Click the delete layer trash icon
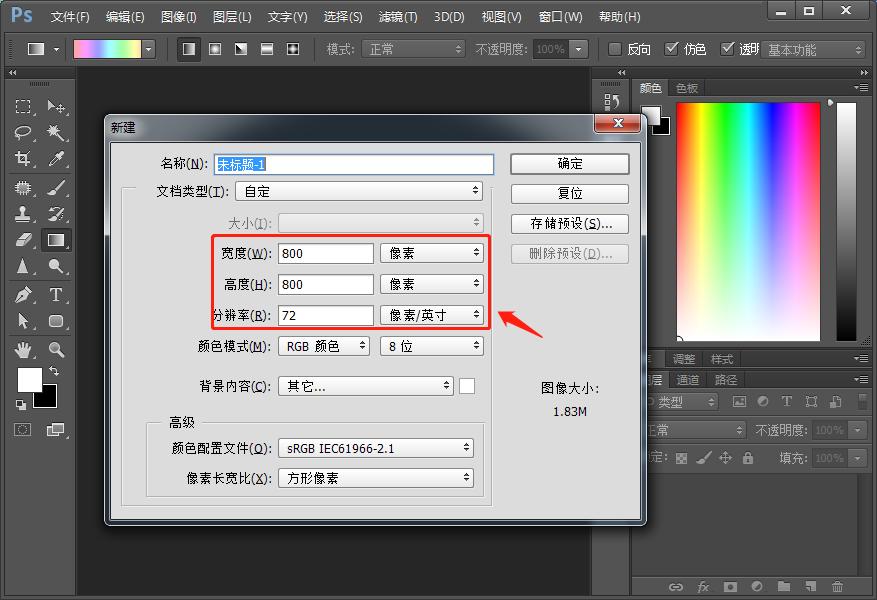Screen dimensions: 877x600 837,587
